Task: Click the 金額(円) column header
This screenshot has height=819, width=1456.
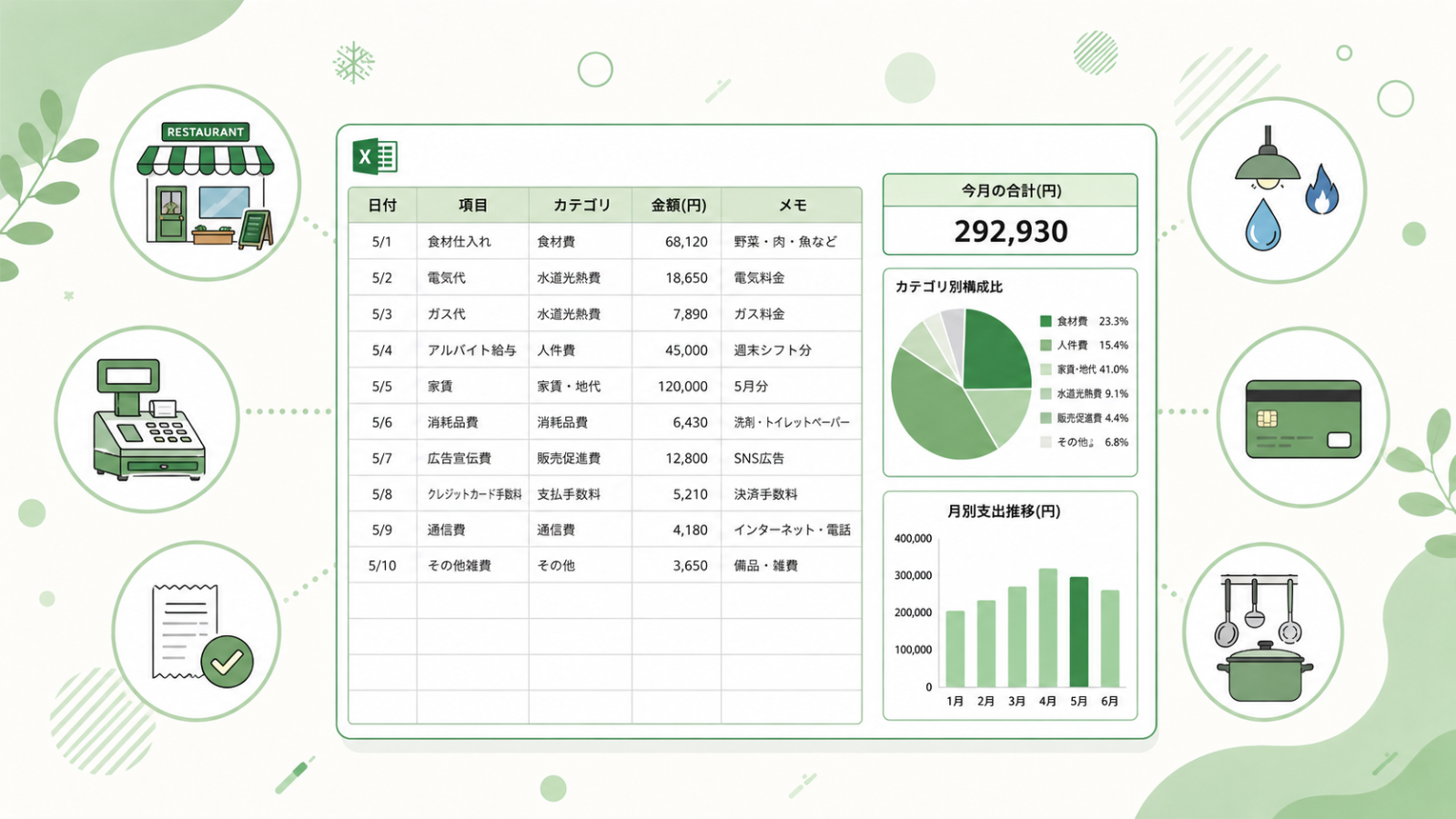Action: [x=678, y=206]
